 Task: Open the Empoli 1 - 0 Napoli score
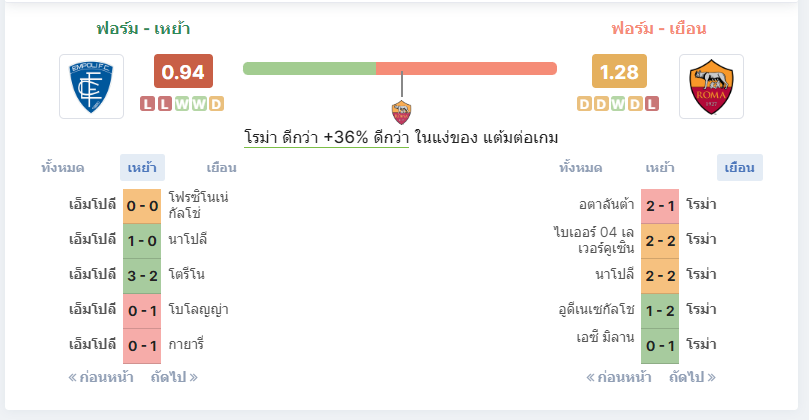pos(142,241)
